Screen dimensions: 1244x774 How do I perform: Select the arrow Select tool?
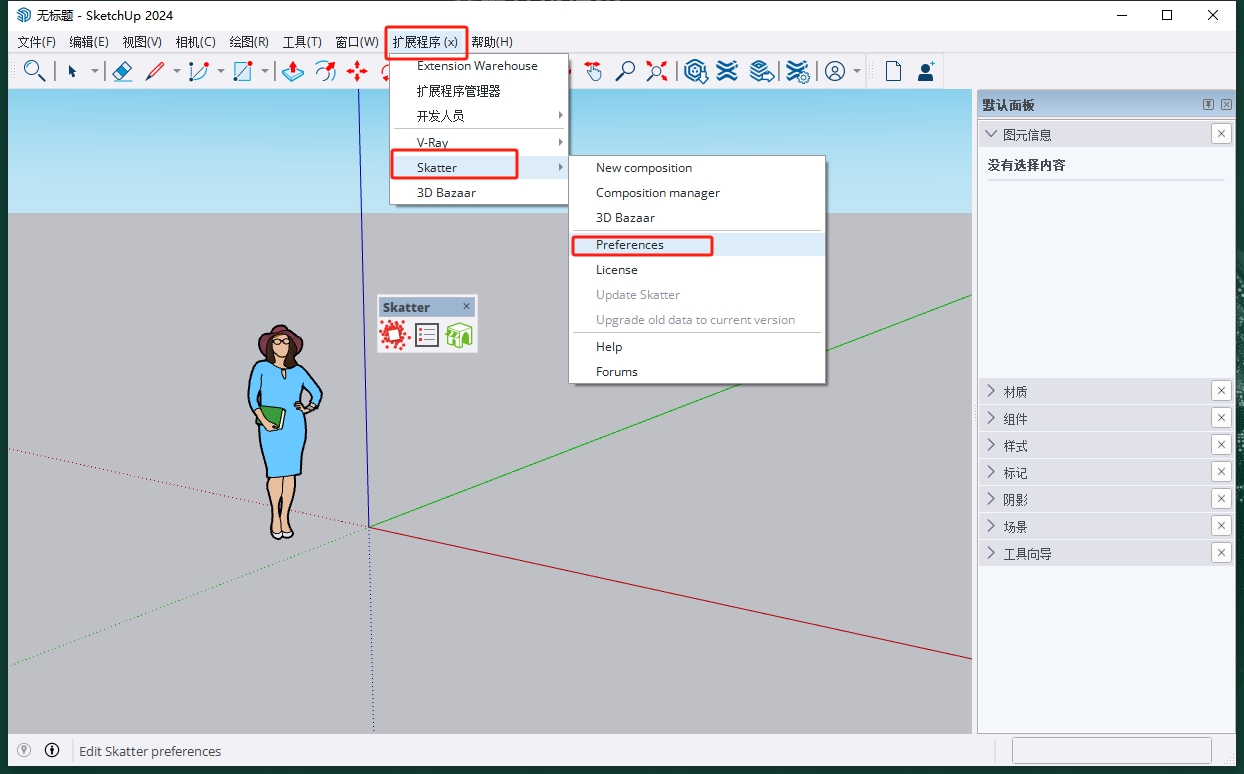click(72, 71)
